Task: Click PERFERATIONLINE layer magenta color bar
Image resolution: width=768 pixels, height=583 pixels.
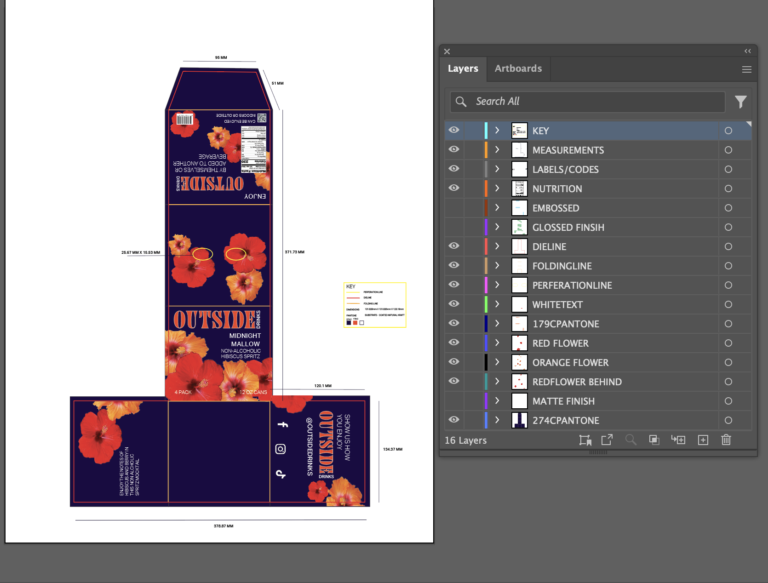Action: [486, 285]
